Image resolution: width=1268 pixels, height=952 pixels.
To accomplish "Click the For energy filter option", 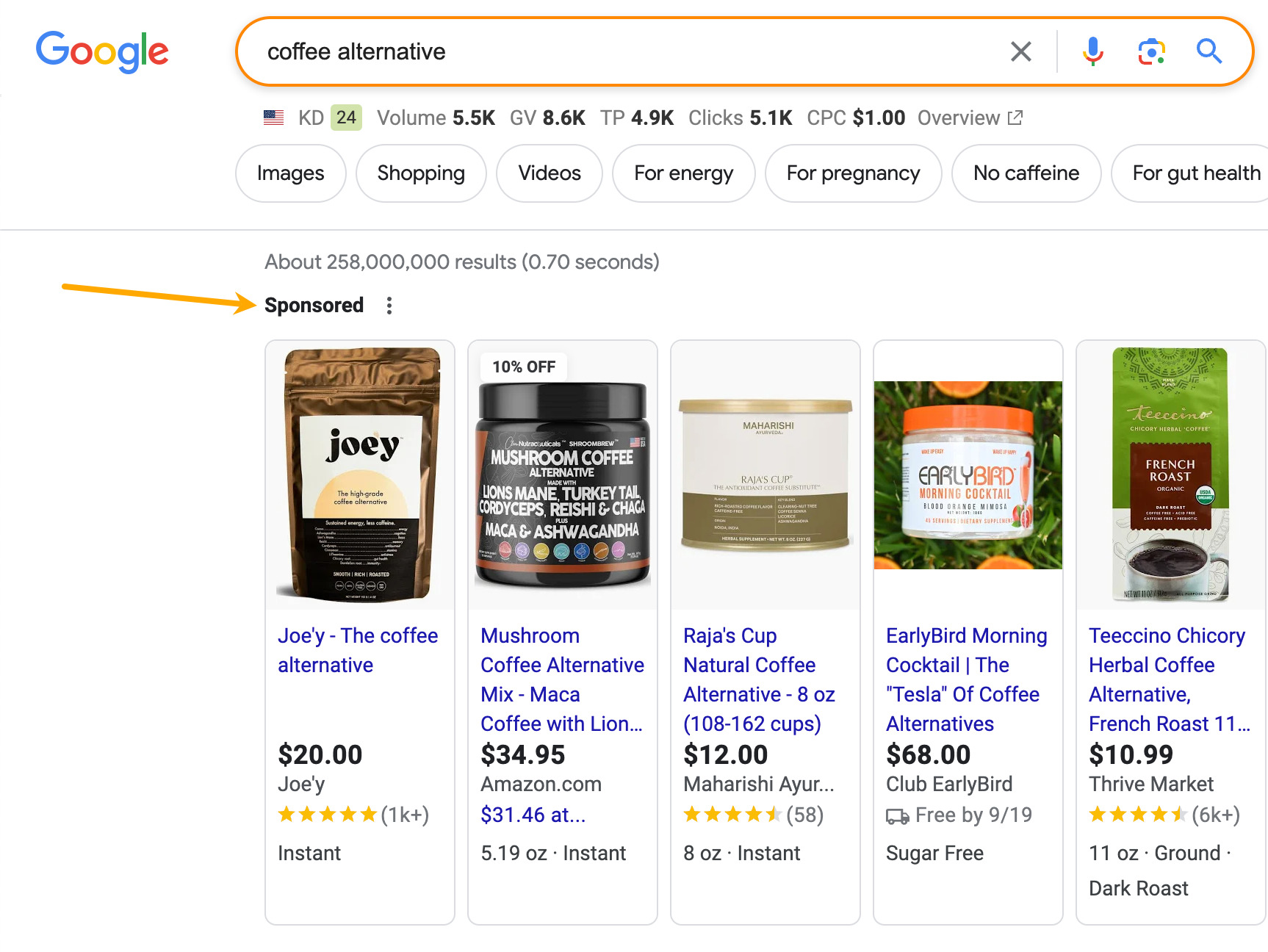I will 683,173.
